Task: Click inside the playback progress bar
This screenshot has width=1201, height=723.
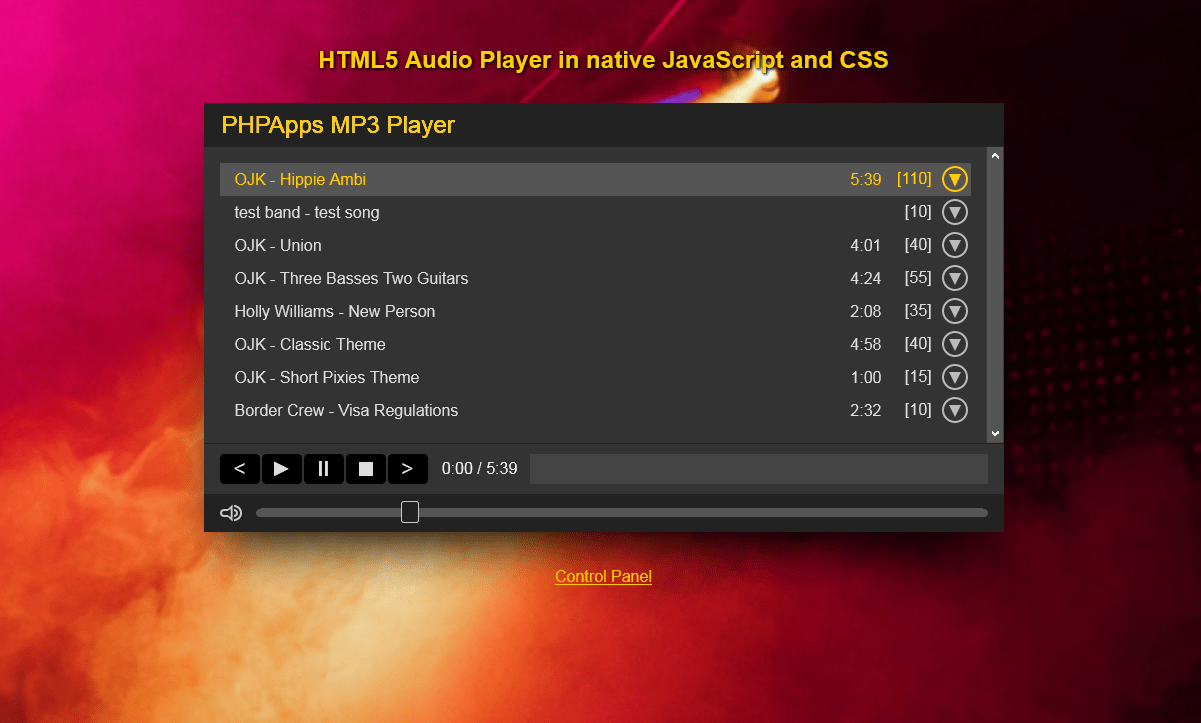Action: pyautogui.click(x=758, y=468)
